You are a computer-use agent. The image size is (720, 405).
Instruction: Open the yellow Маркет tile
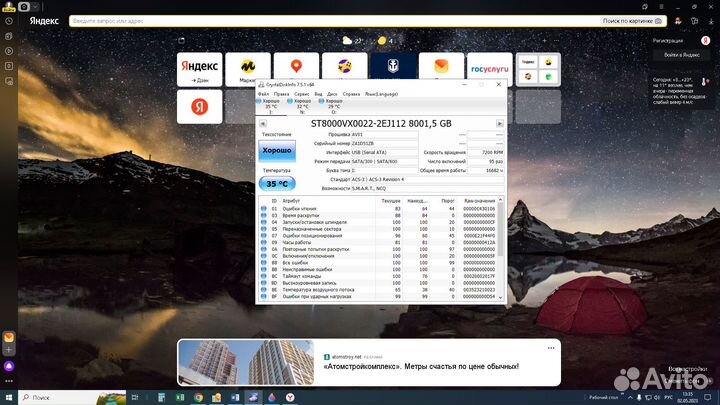[x=248, y=69]
